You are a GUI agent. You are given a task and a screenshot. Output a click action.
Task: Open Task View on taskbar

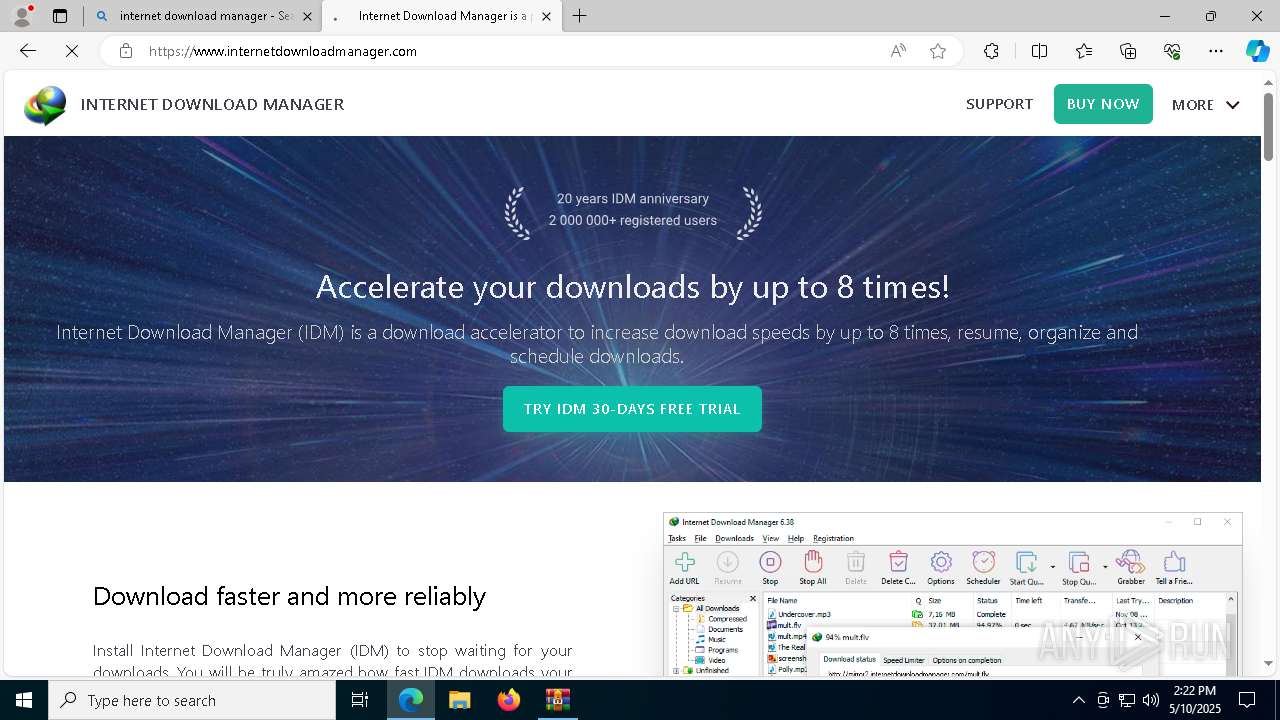coord(360,700)
